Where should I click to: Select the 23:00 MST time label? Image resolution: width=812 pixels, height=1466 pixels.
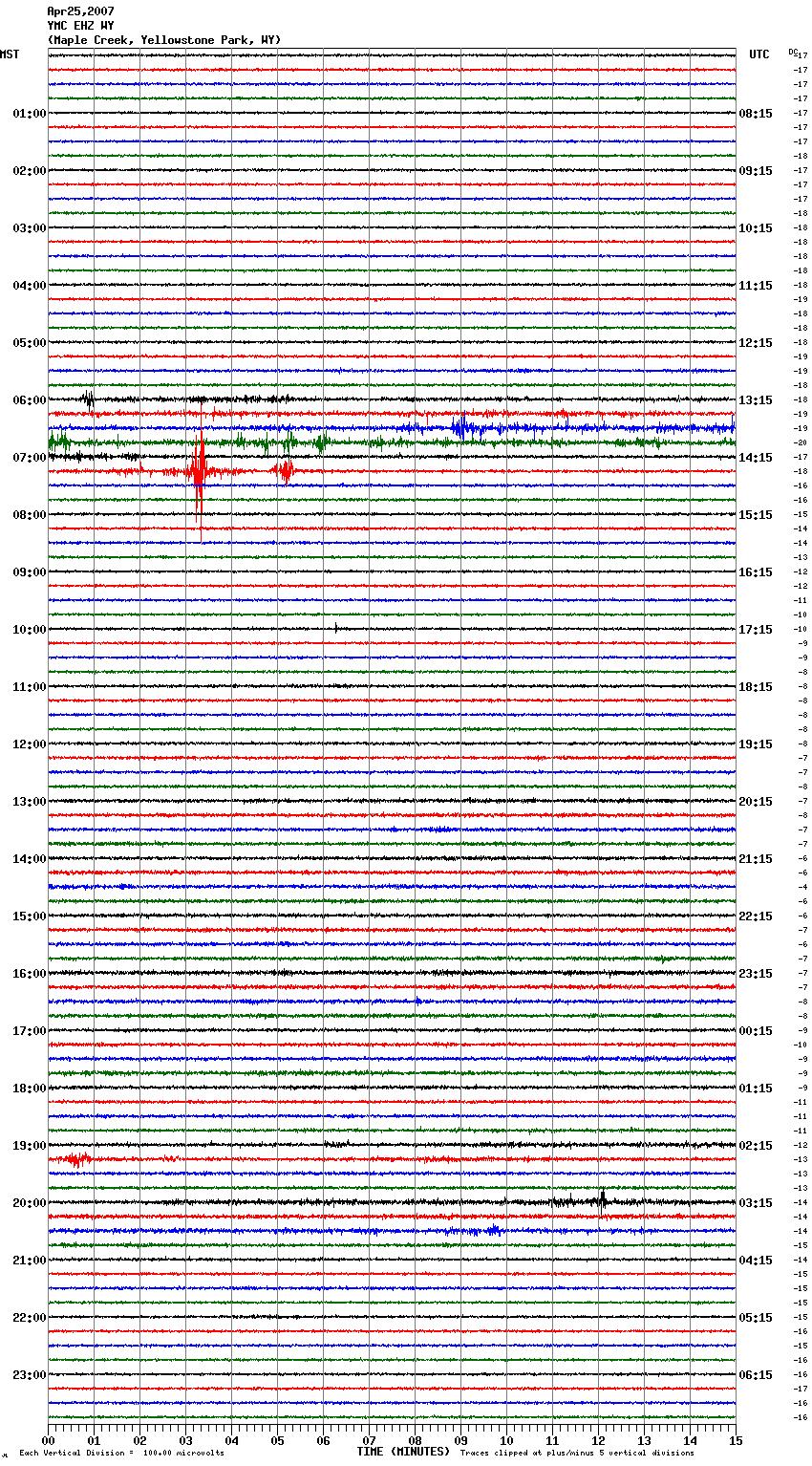(x=29, y=1375)
